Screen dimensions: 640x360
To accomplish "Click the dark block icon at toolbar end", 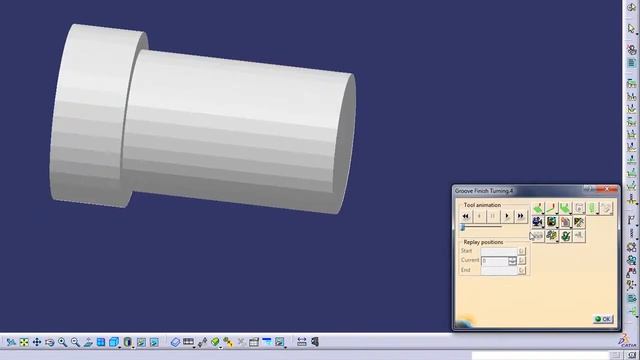I will (x=315, y=342).
